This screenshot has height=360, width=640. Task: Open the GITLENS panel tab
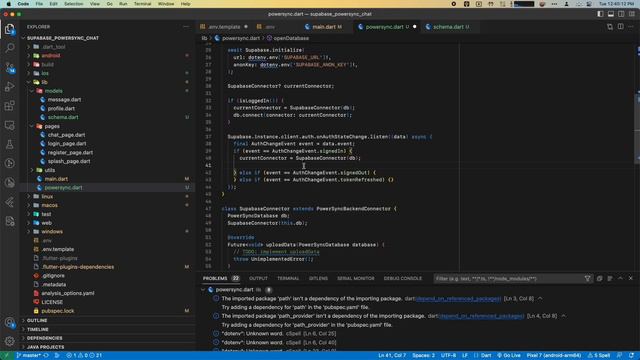pyautogui.click(x=318, y=278)
